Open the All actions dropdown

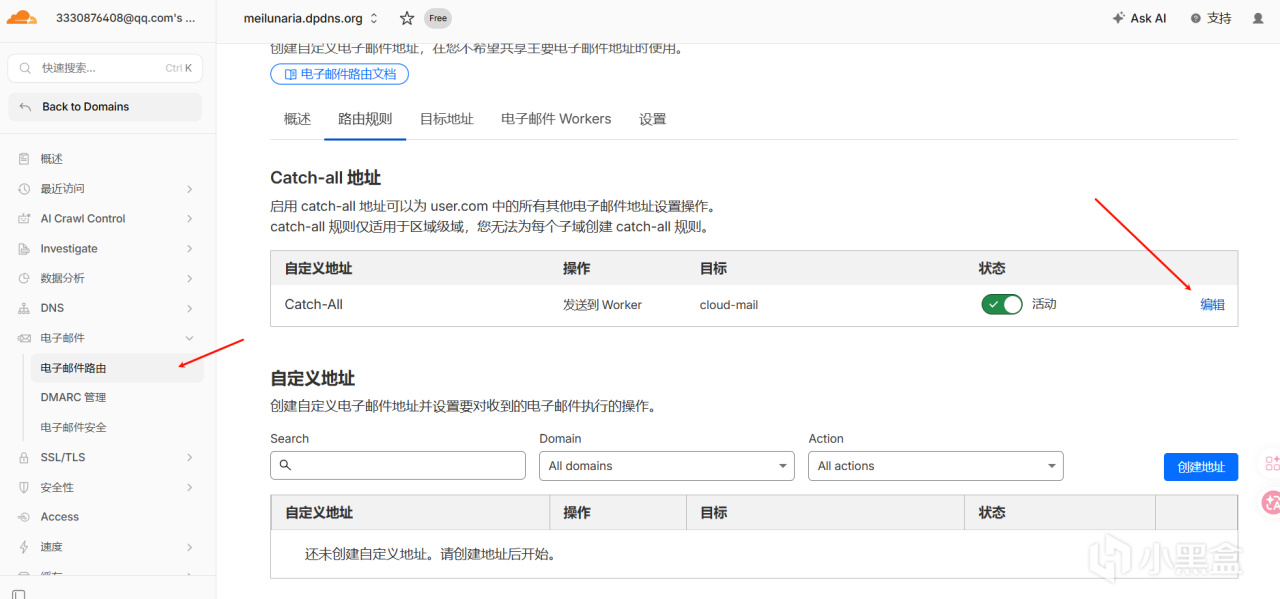(936, 466)
